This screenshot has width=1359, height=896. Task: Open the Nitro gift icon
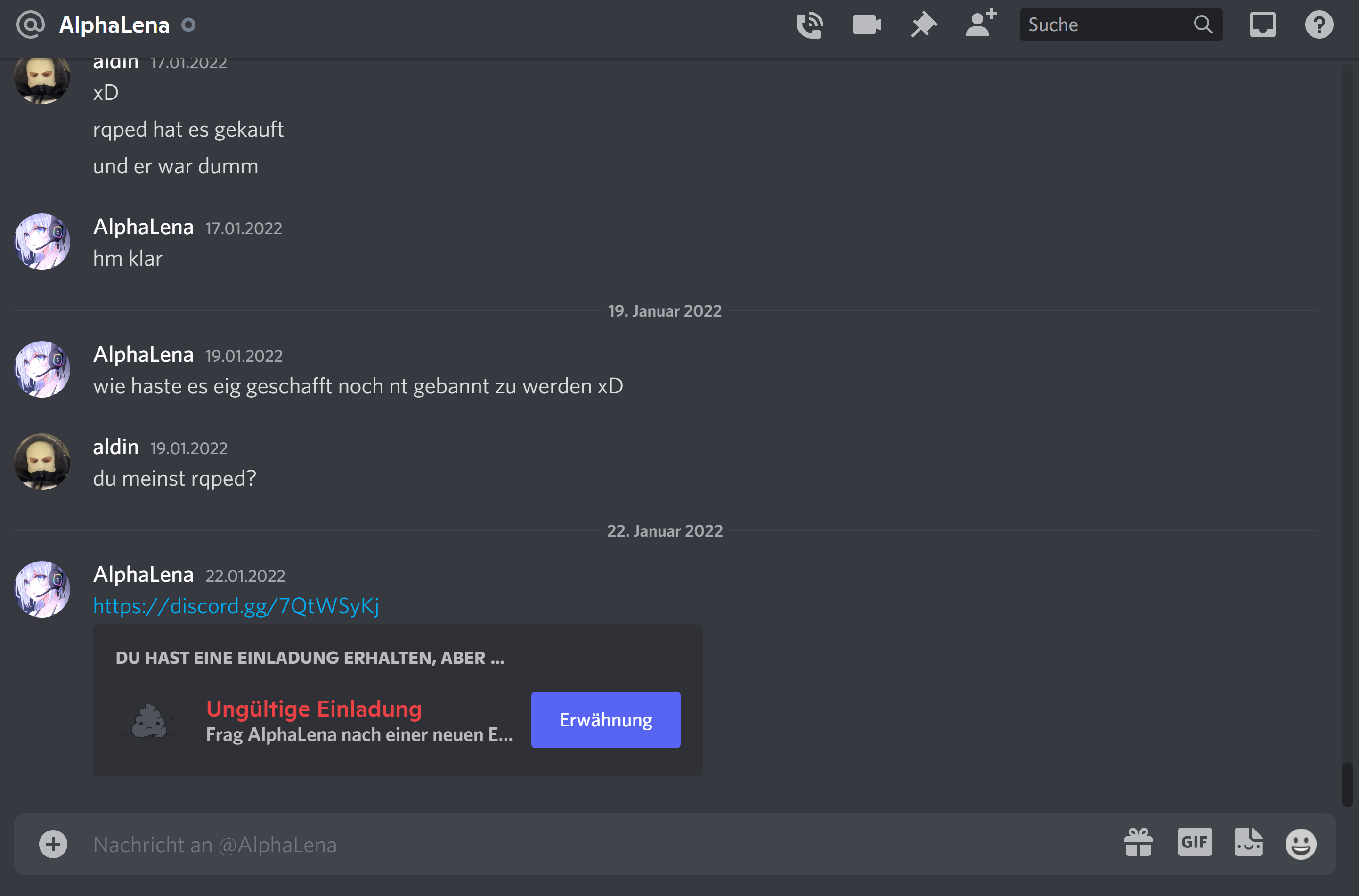tap(1138, 842)
